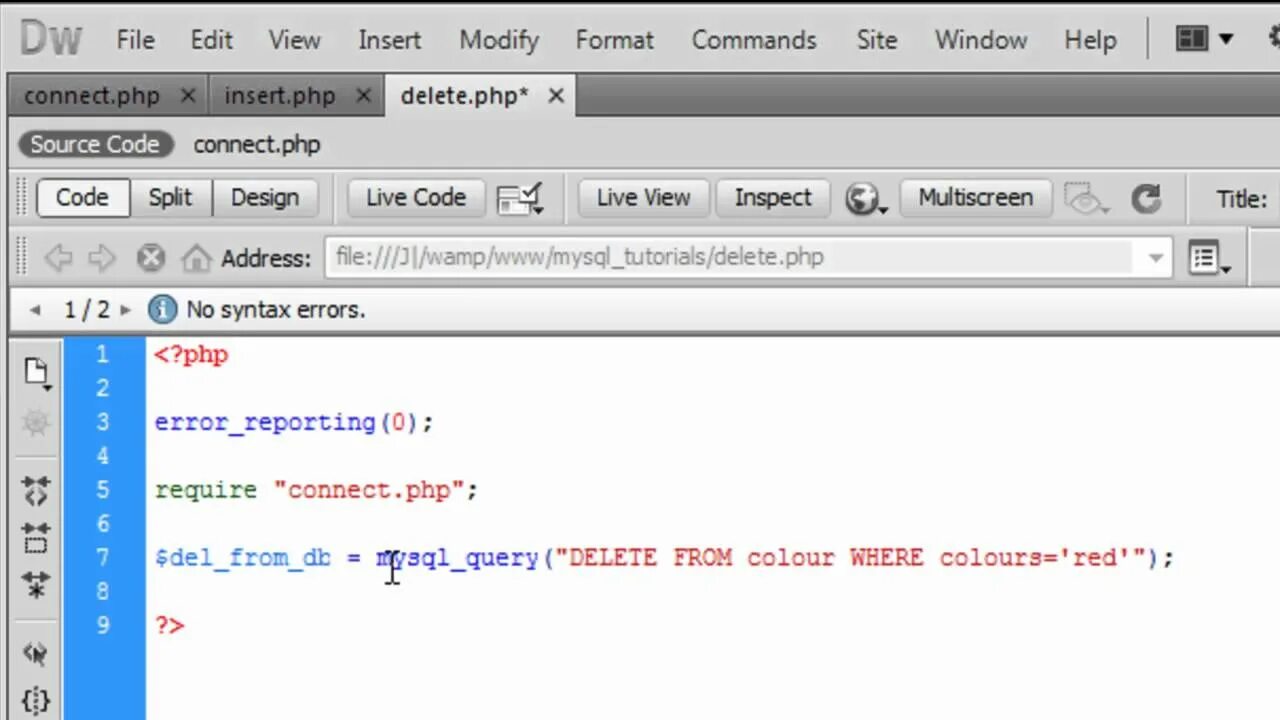Click the <?php opening tag
The image size is (1280, 720).
[191, 355]
